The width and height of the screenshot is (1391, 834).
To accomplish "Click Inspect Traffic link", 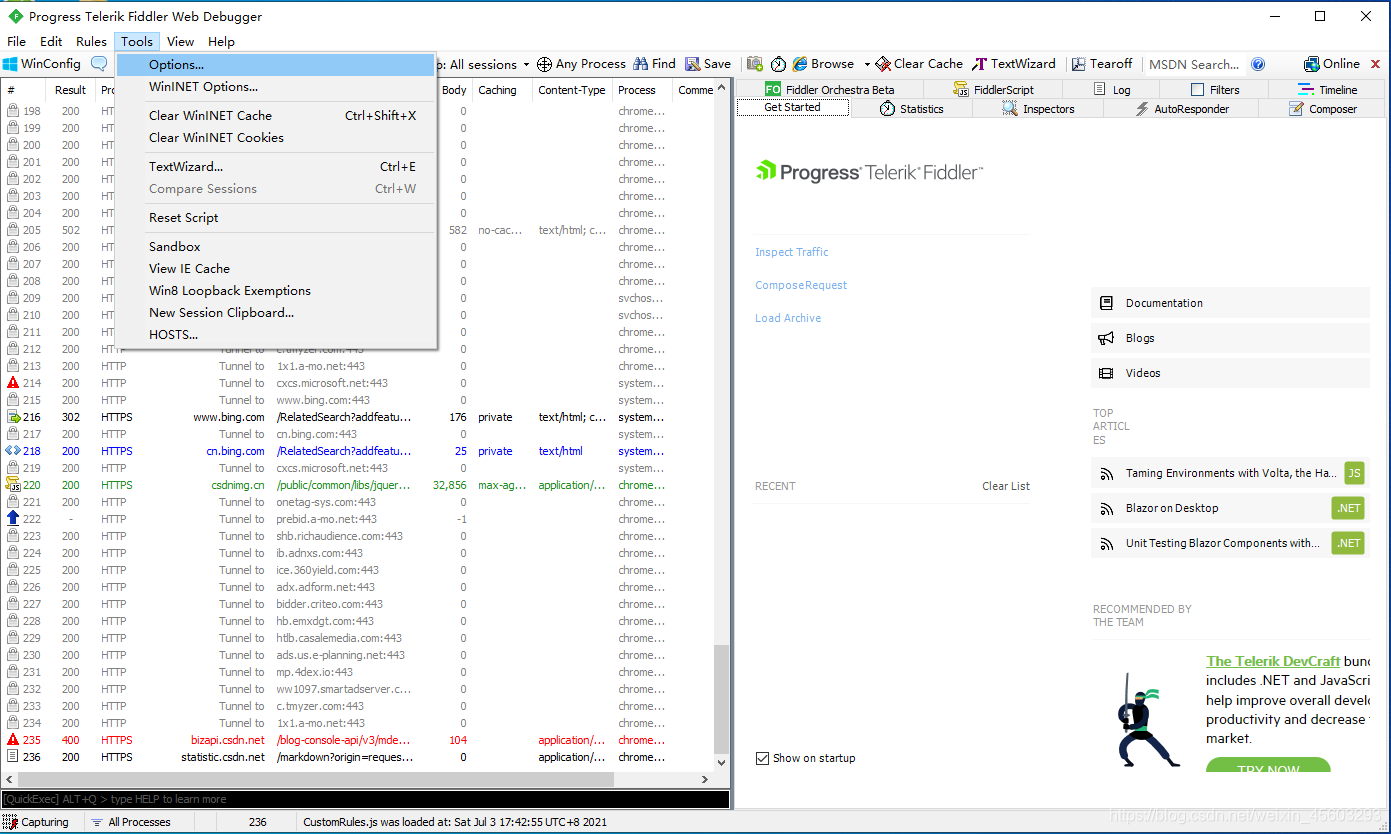I will [x=792, y=252].
